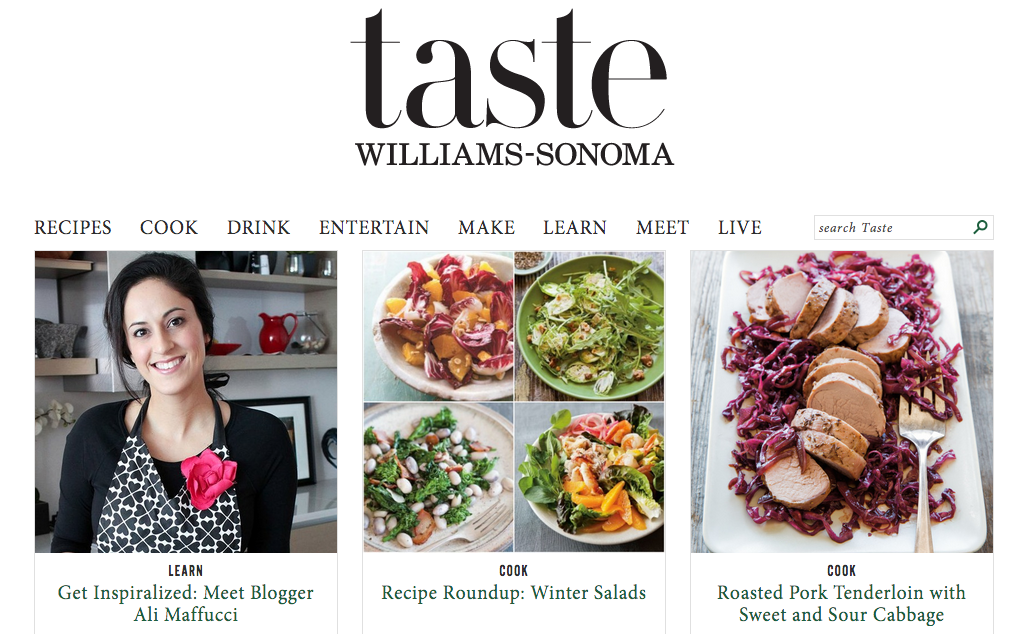Screen dimensions: 1021x634
Task: Click the COOK label above Winter Salads
Action: [x=514, y=571]
